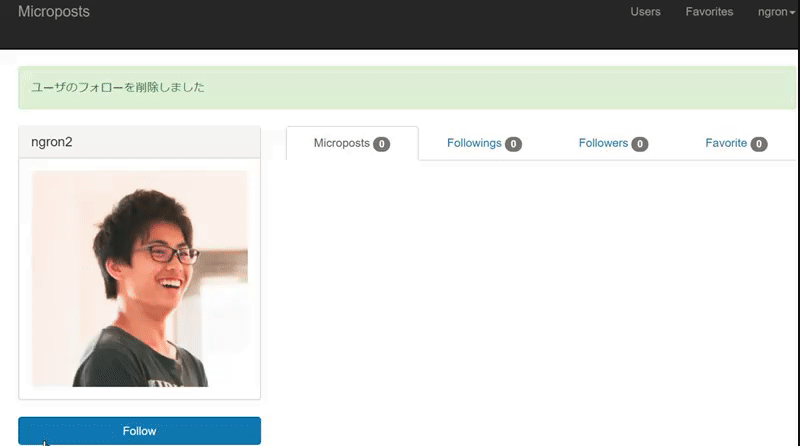Click the Followings count badge

click(x=513, y=144)
